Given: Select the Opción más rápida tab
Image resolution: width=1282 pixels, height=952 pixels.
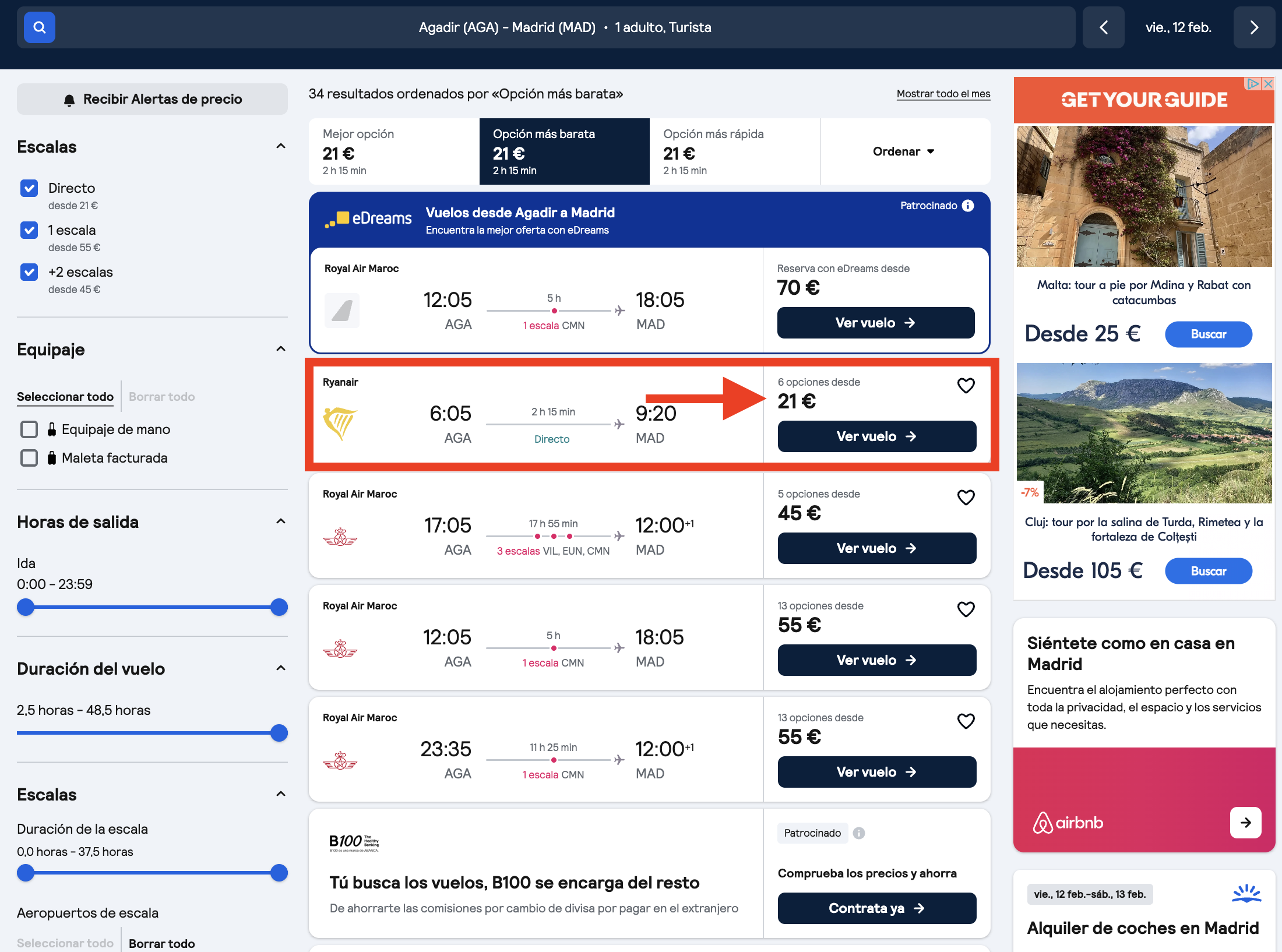Looking at the screenshot, I should pos(734,151).
